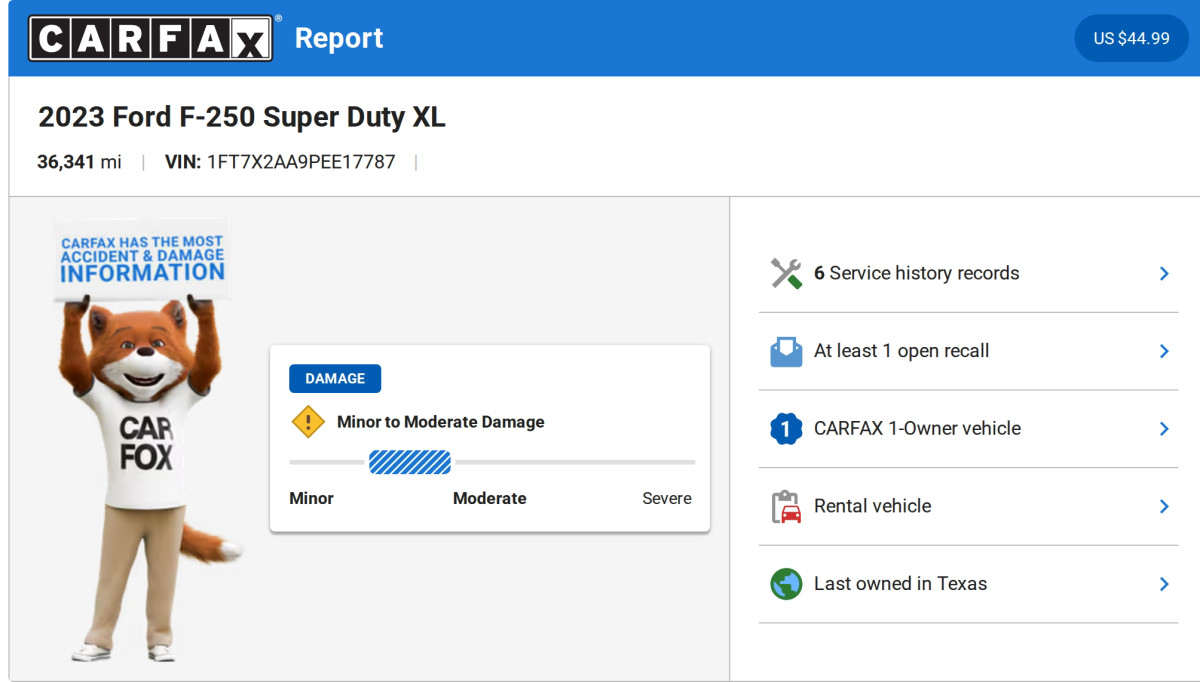Expand CARFAX 1-Owner vehicle chevron
1200x682 pixels.
click(x=1164, y=429)
